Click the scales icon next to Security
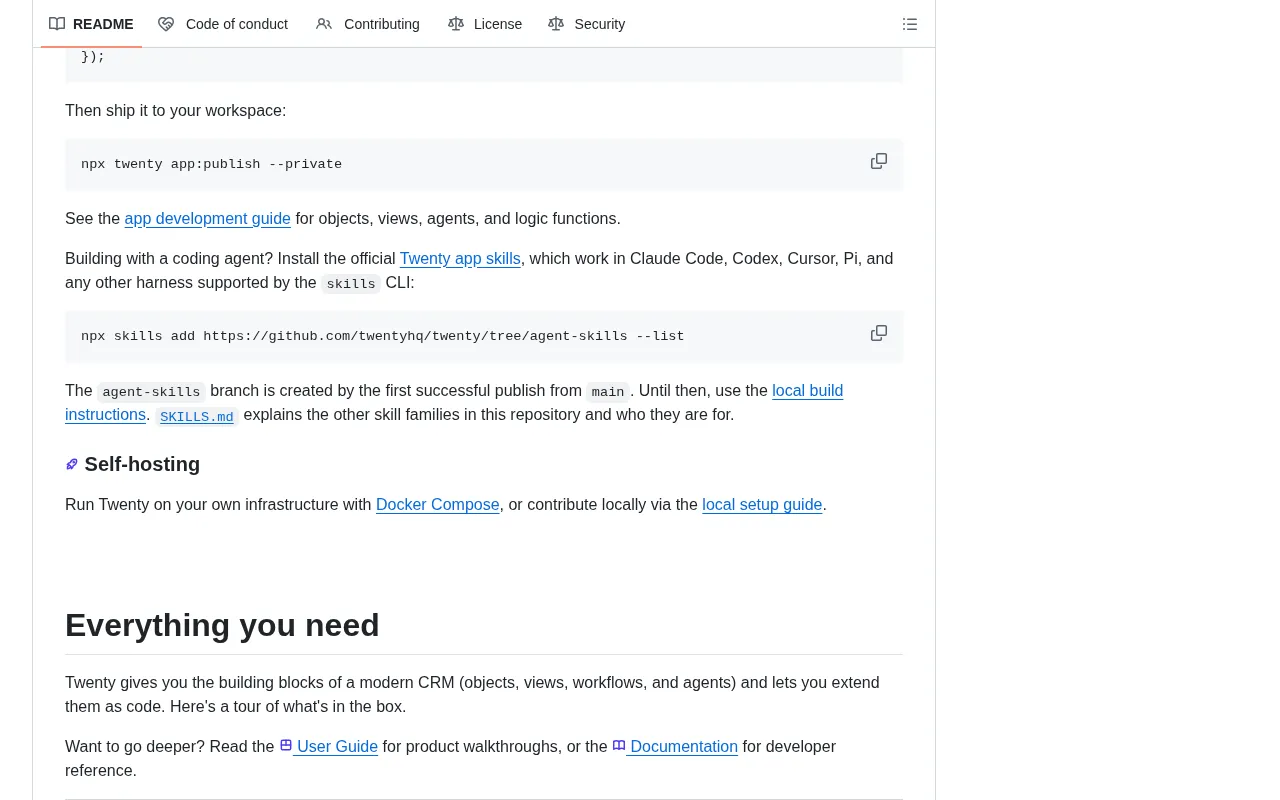This screenshot has height=800, width=1280. [x=556, y=24]
